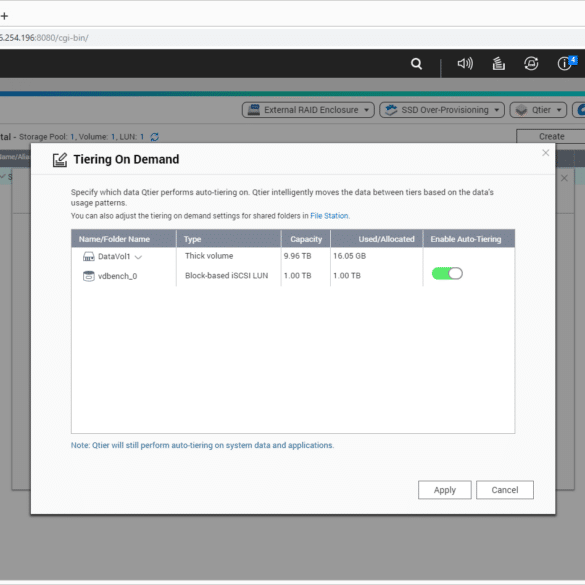The height and width of the screenshot is (585, 585).
Task: Sort by Name/Folder Name column header
Action: click(x=123, y=239)
